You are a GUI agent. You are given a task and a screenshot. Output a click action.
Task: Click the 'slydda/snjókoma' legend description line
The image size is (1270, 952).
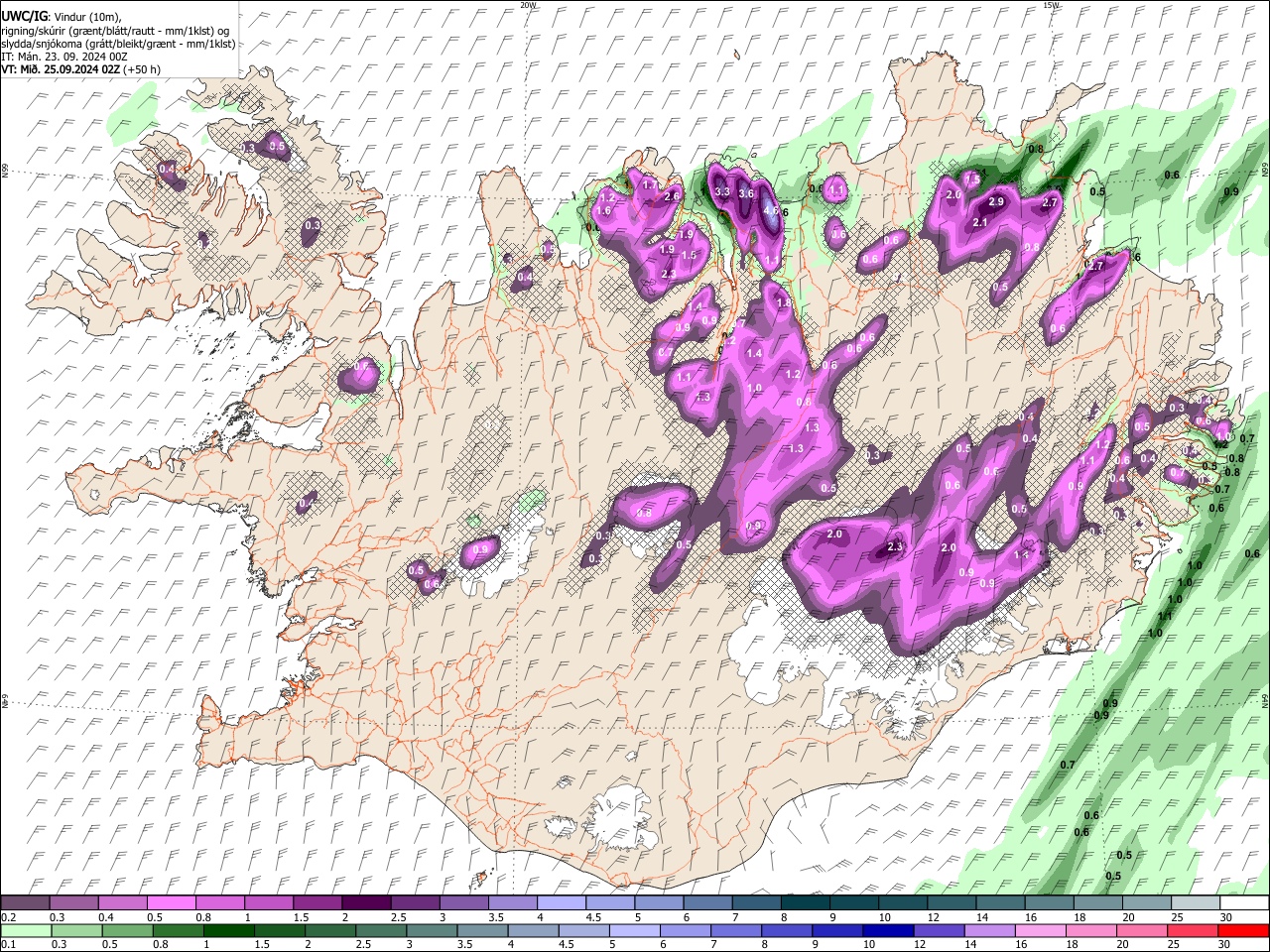[x=118, y=44]
